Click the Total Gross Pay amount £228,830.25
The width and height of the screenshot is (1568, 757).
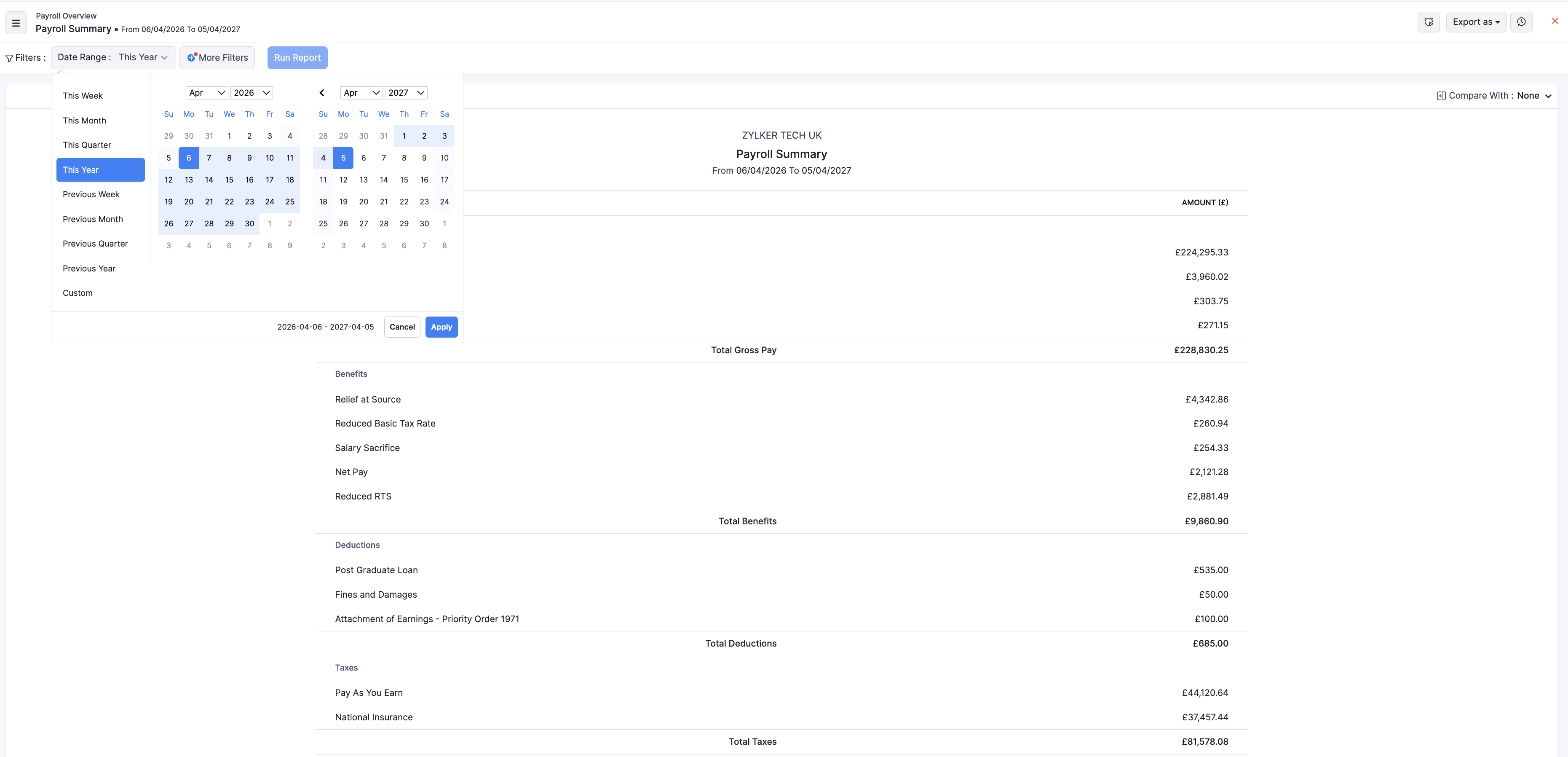[x=1201, y=350]
